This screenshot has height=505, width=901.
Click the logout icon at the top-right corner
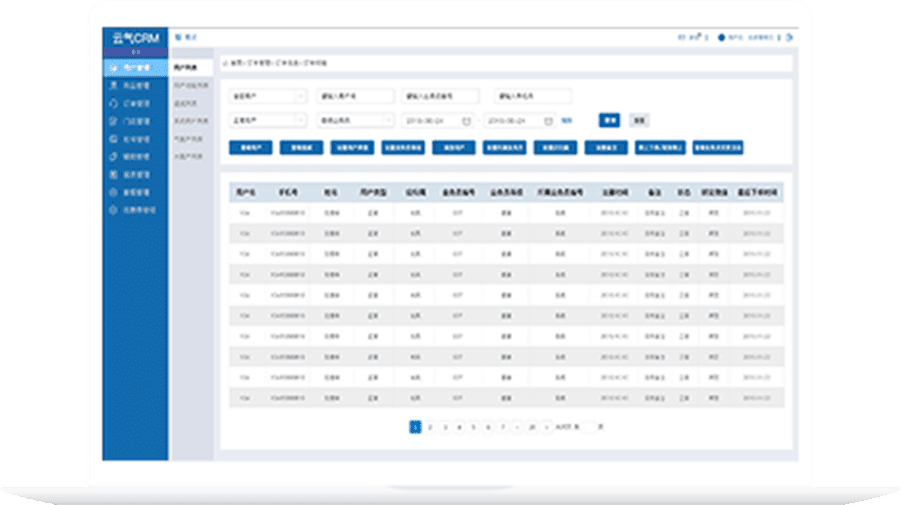click(790, 37)
